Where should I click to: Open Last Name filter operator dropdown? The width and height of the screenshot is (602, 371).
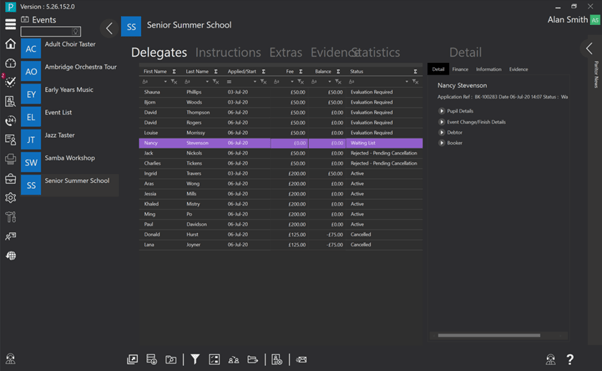[x=207, y=82]
